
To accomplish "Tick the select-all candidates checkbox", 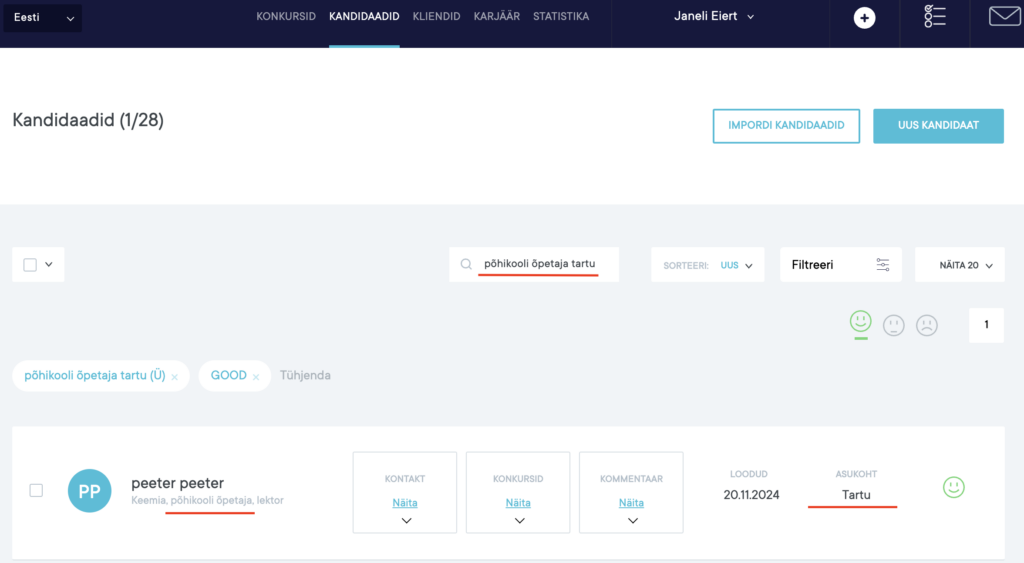I will pyautogui.click(x=30, y=265).
